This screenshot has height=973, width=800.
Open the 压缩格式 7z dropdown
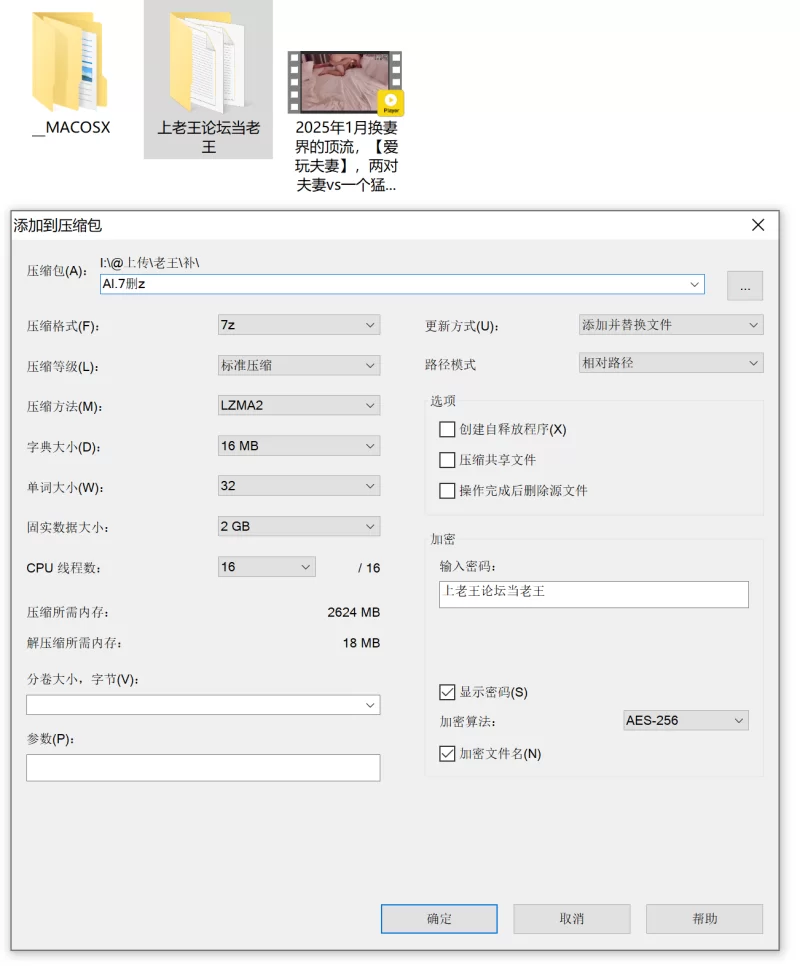pyautogui.click(x=299, y=325)
